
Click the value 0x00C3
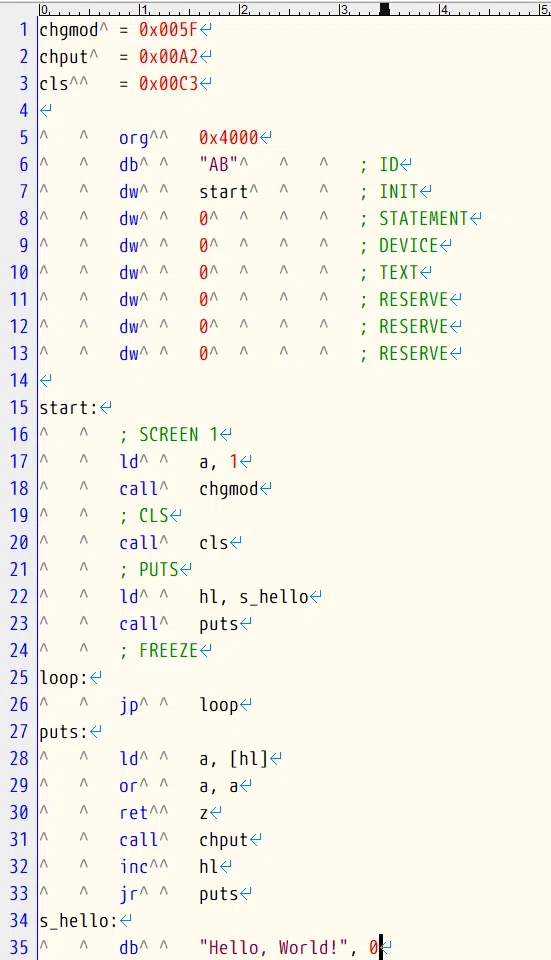168,83
